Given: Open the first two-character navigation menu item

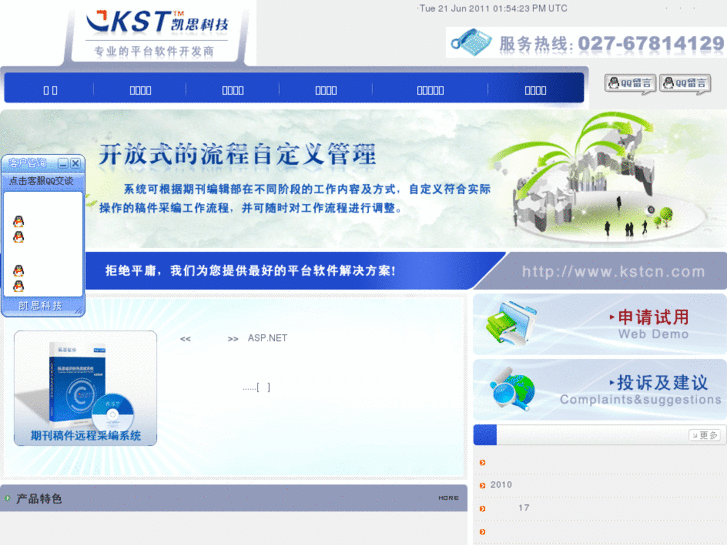Looking at the screenshot, I should click(51, 90).
